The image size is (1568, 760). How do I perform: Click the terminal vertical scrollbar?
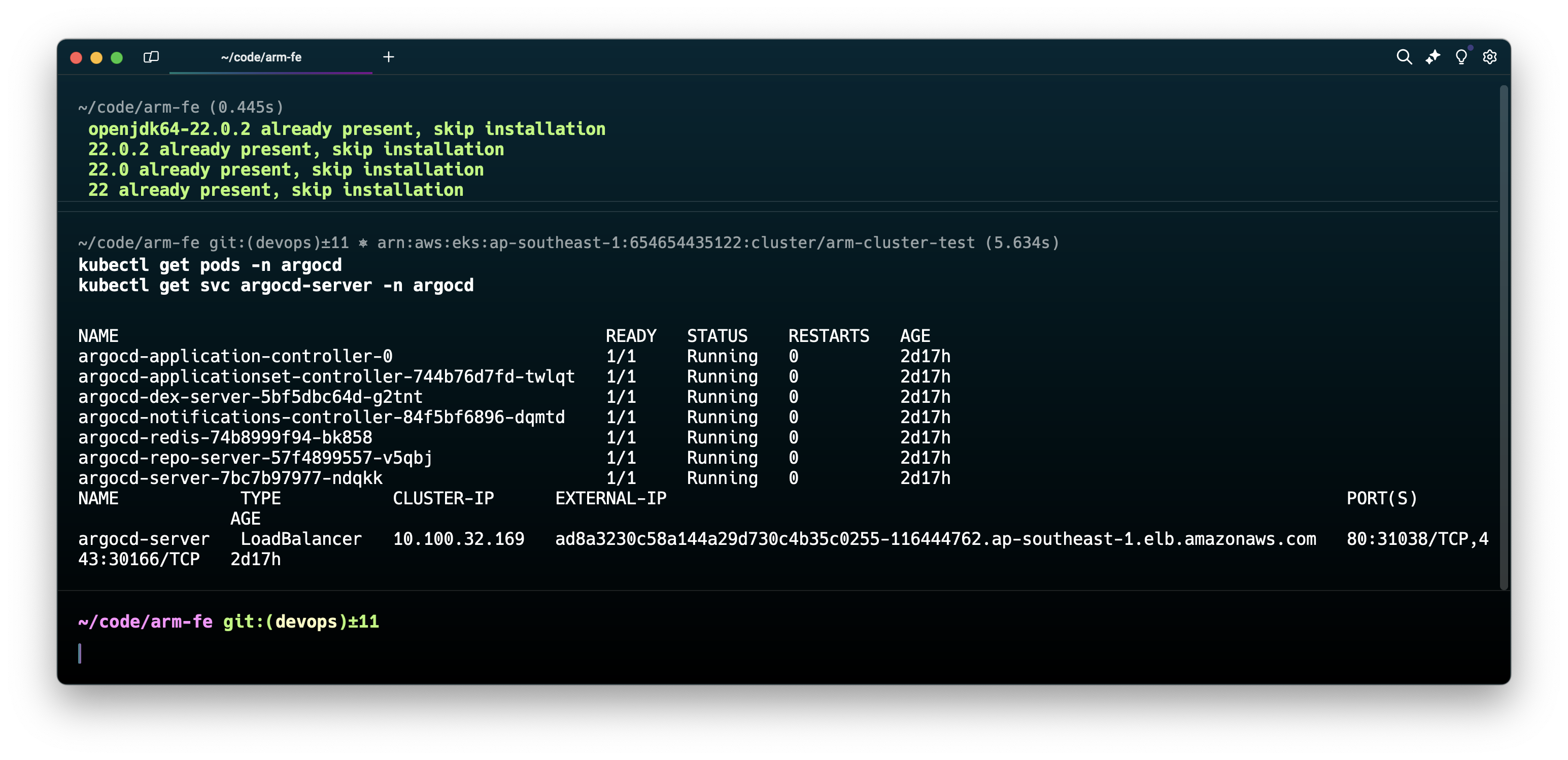[x=1504, y=338]
